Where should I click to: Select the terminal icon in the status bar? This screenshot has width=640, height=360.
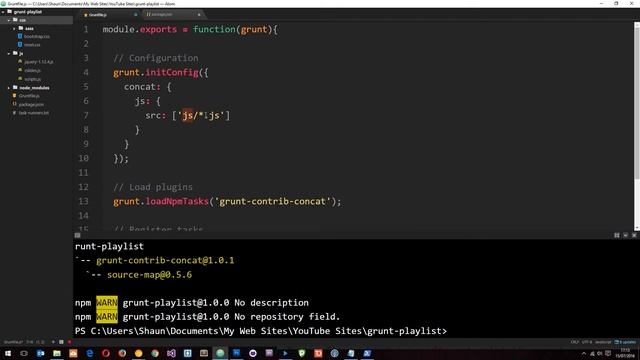point(61,342)
